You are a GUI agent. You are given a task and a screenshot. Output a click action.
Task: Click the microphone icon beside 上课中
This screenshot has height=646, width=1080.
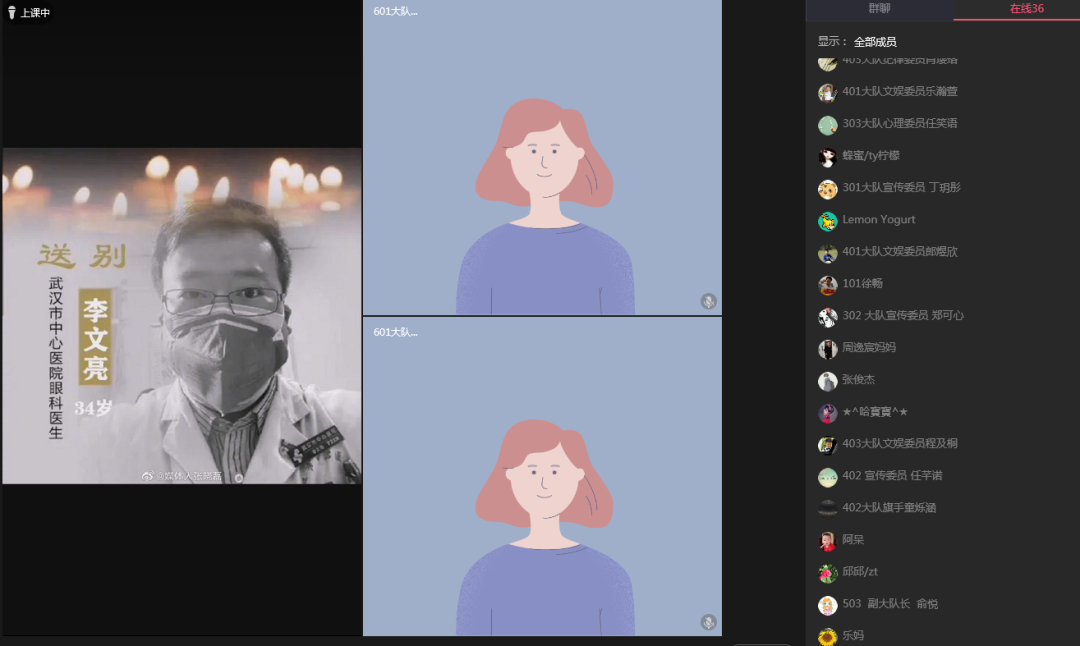point(12,12)
